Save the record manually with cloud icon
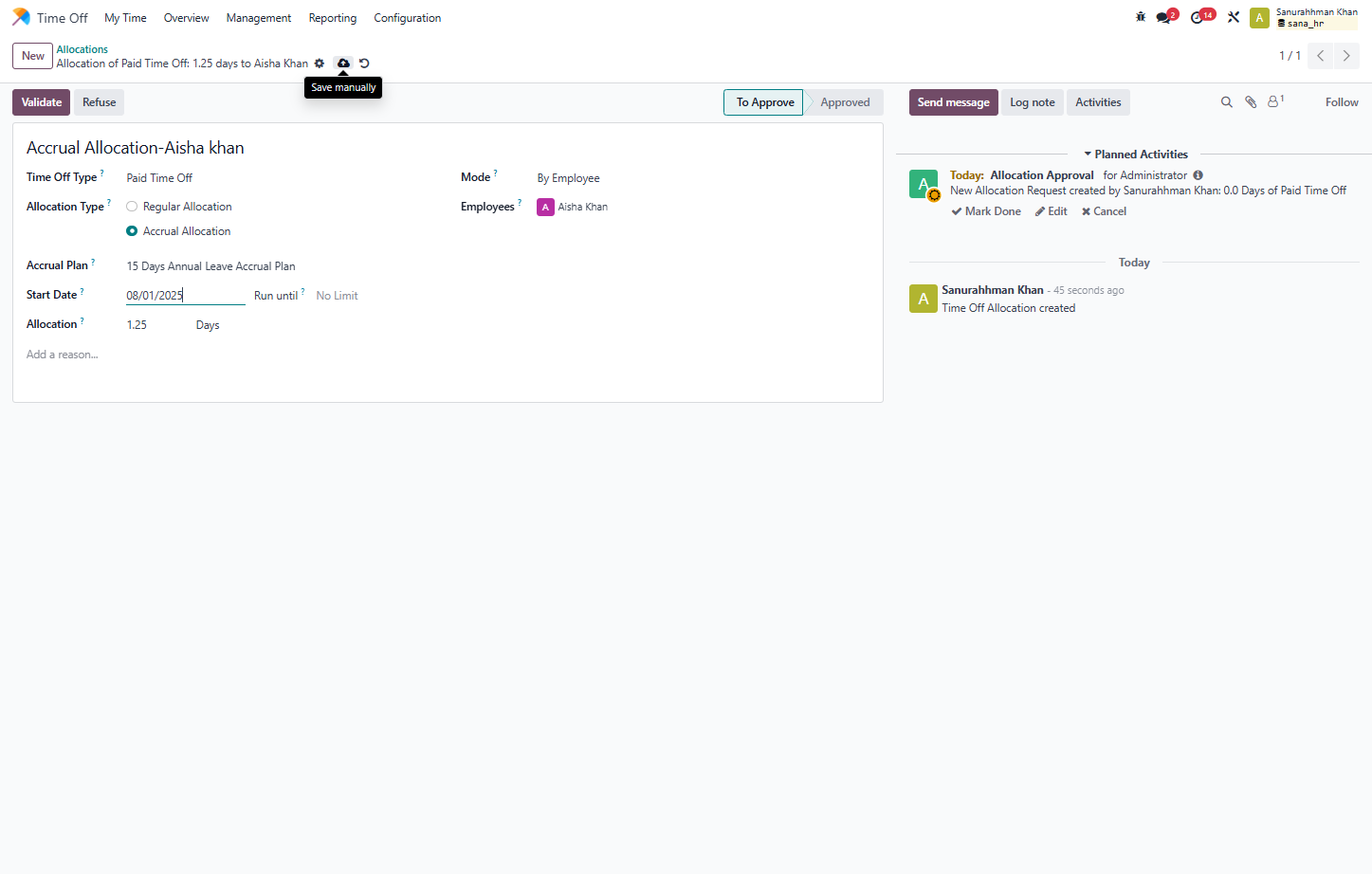The image size is (1372, 874). point(343,64)
